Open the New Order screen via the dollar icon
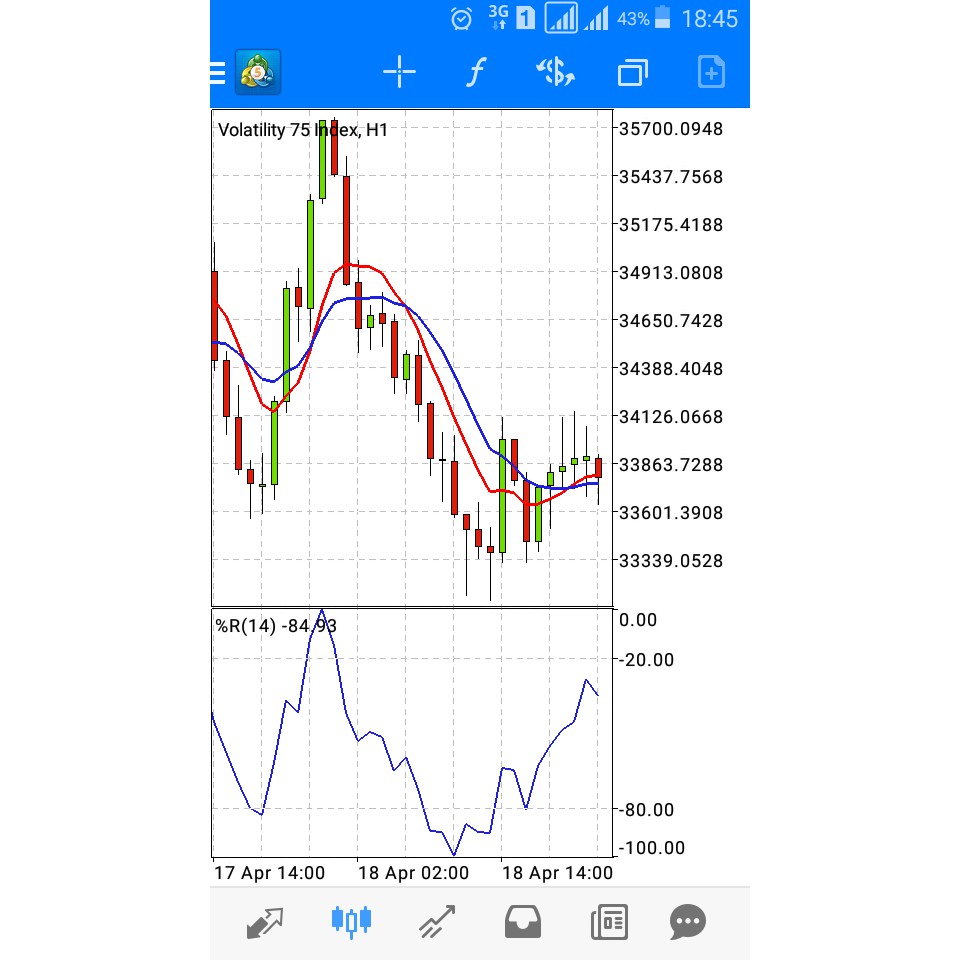 pos(555,71)
